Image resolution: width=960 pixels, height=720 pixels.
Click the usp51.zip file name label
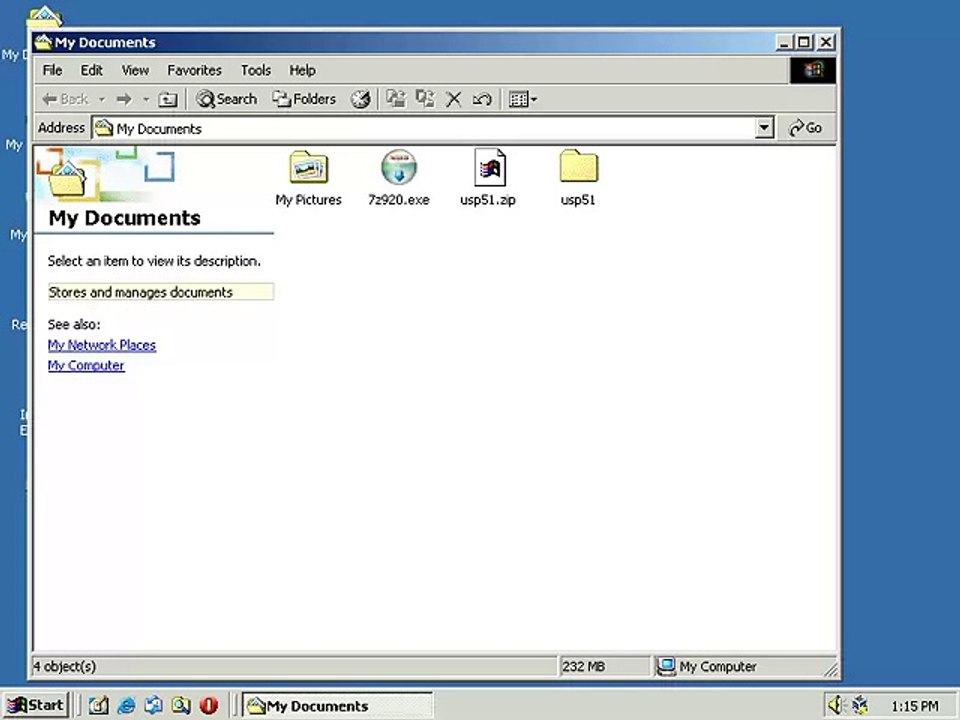tap(488, 200)
